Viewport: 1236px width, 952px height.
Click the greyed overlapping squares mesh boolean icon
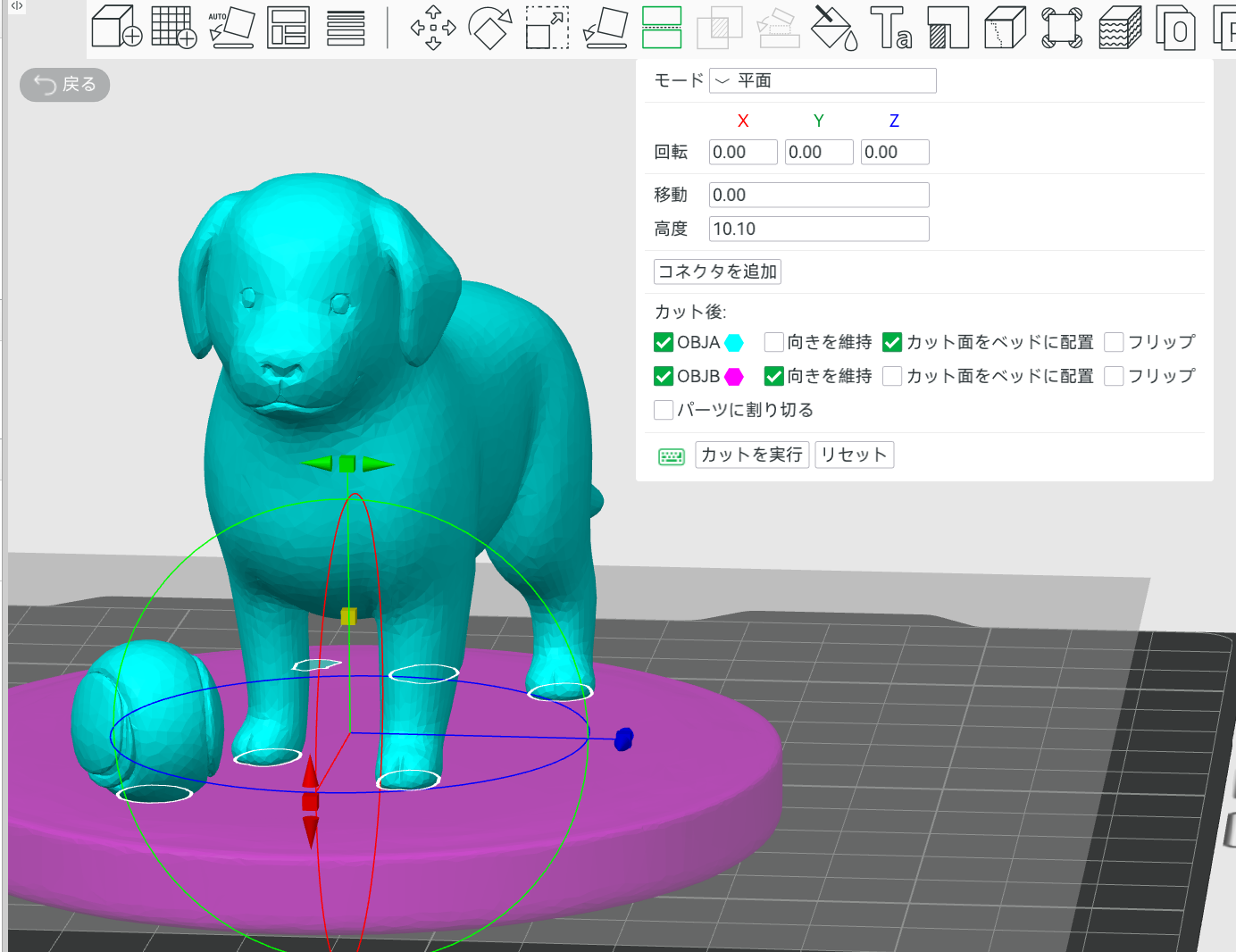719,28
